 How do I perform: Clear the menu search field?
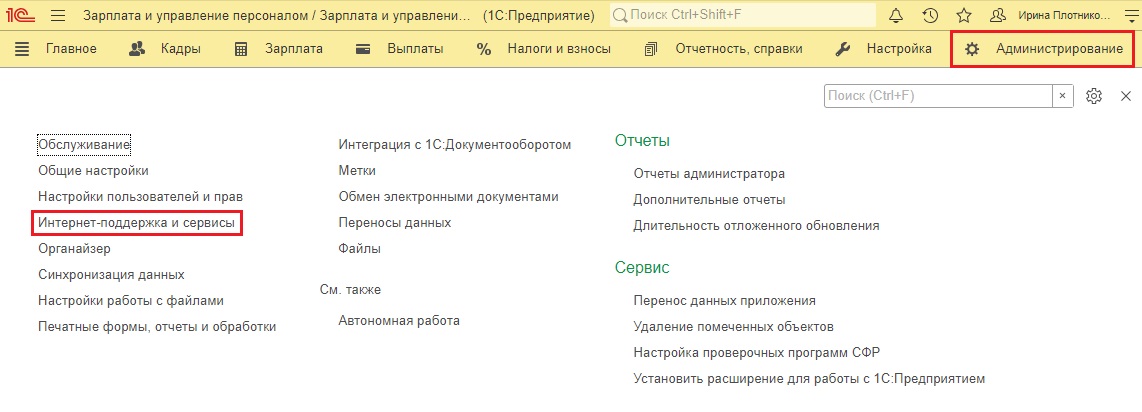point(1062,95)
